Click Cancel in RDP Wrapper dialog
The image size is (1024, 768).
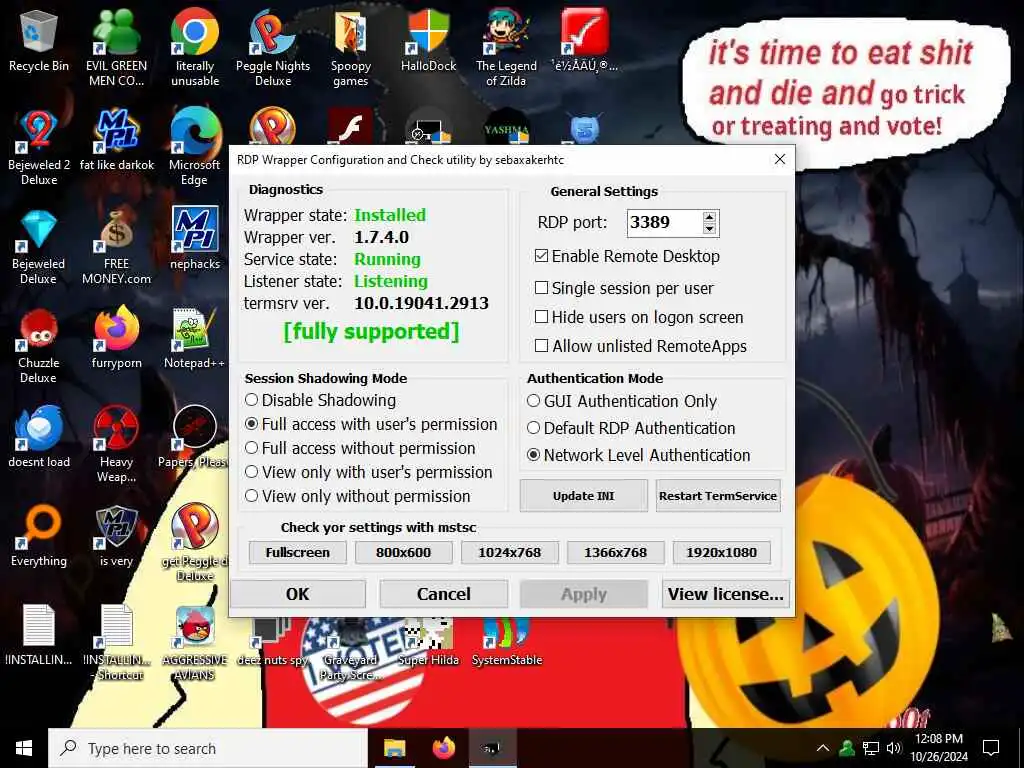(x=443, y=594)
